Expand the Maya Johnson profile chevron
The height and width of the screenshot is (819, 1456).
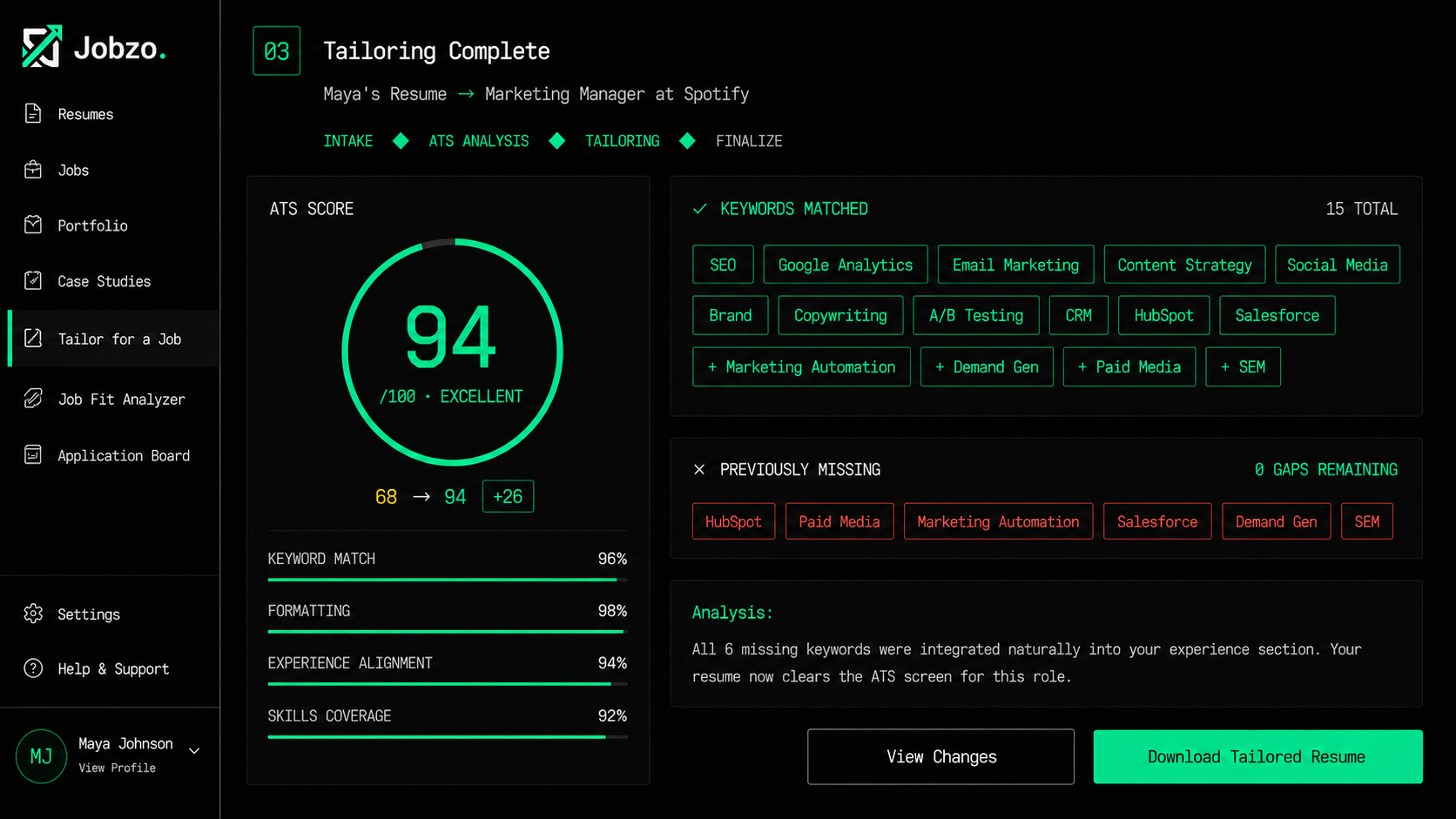pyautogui.click(x=194, y=751)
